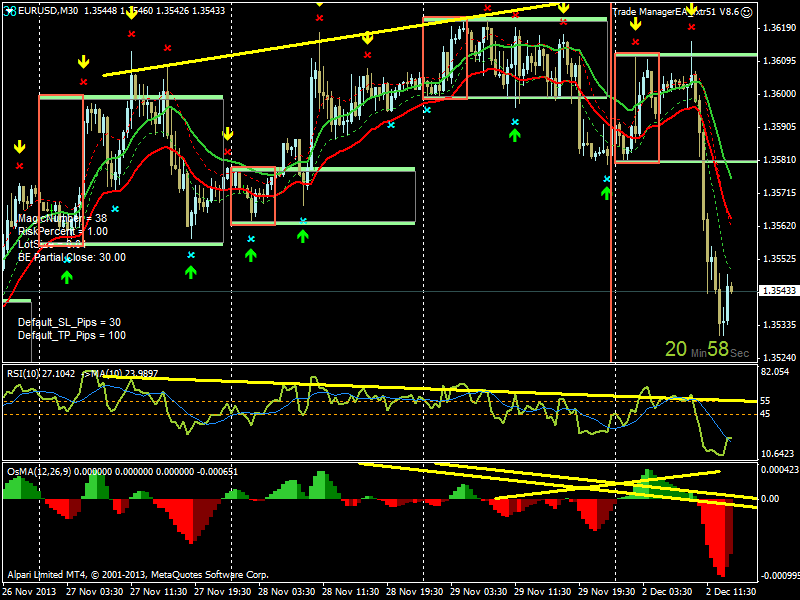Click price axis value 1.35620
The height and width of the screenshot is (600, 800).
[779, 226]
